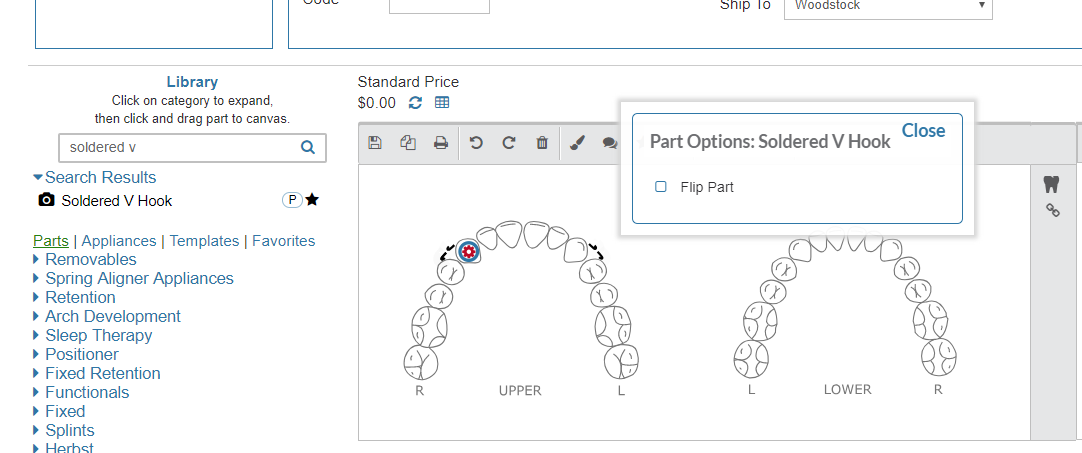The width and height of the screenshot is (1082, 453).
Task: Select the upper right last molar tooth
Action: click(x=421, y=362)
